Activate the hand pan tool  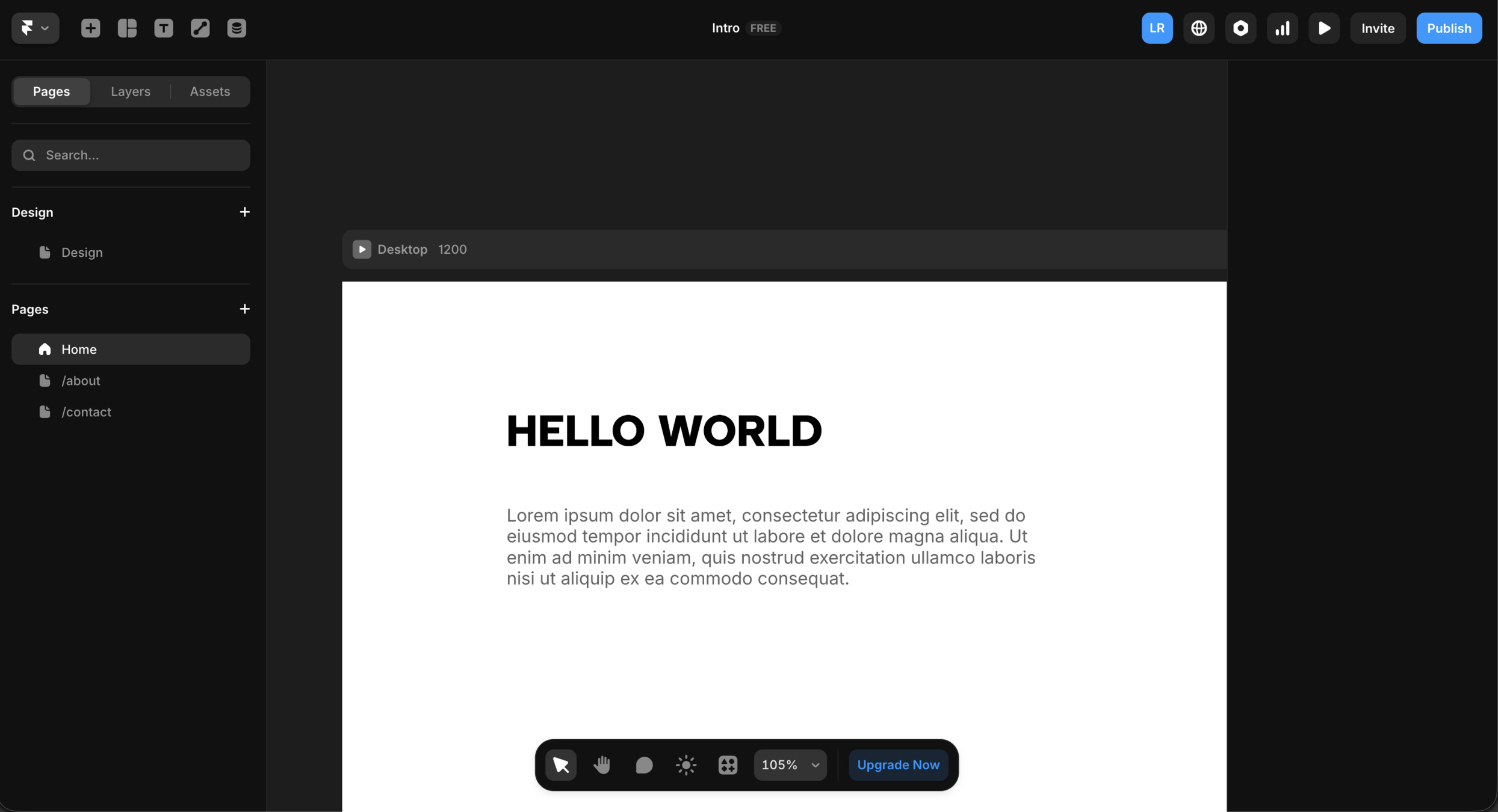(x=602, y=765)
